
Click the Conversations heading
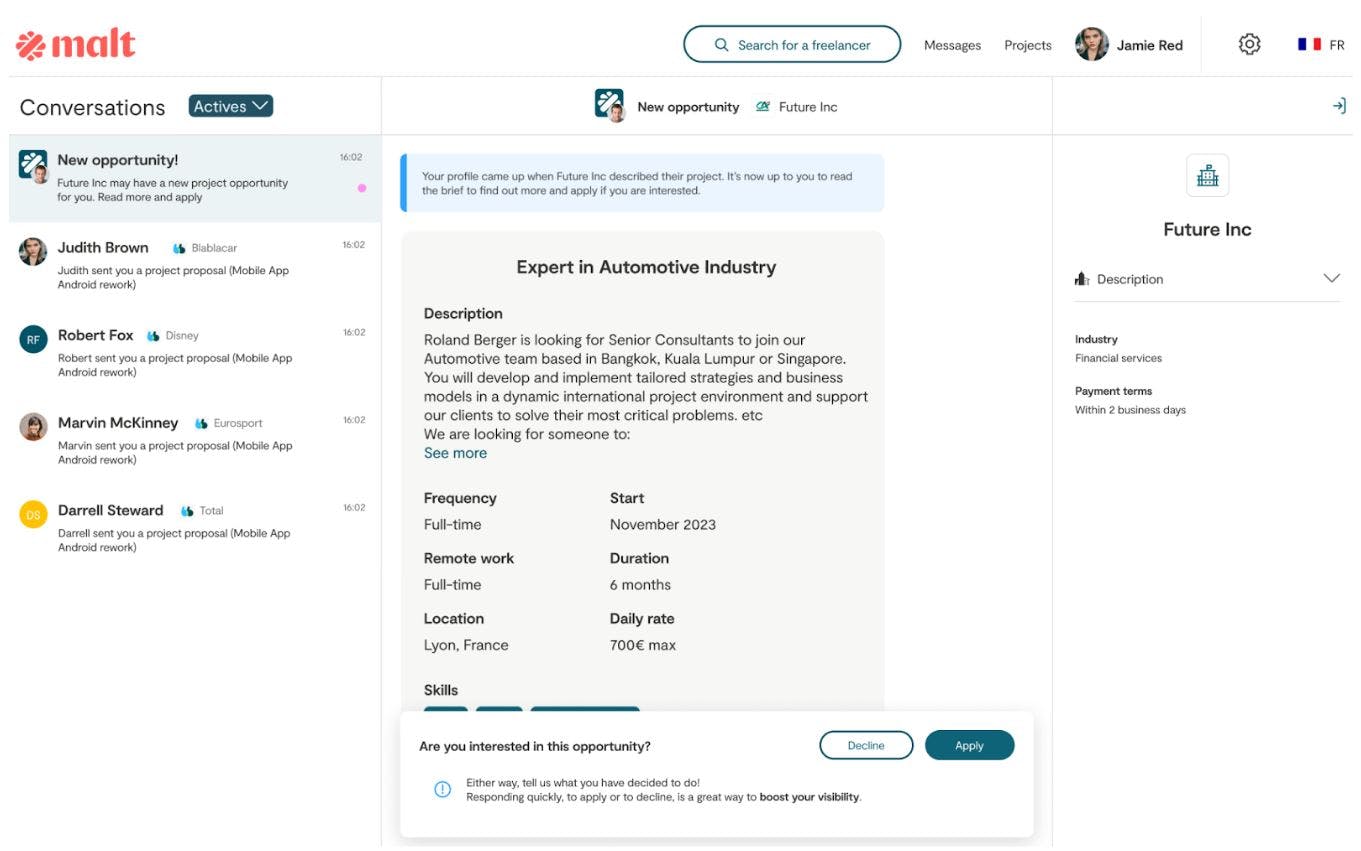coord(92,107)
